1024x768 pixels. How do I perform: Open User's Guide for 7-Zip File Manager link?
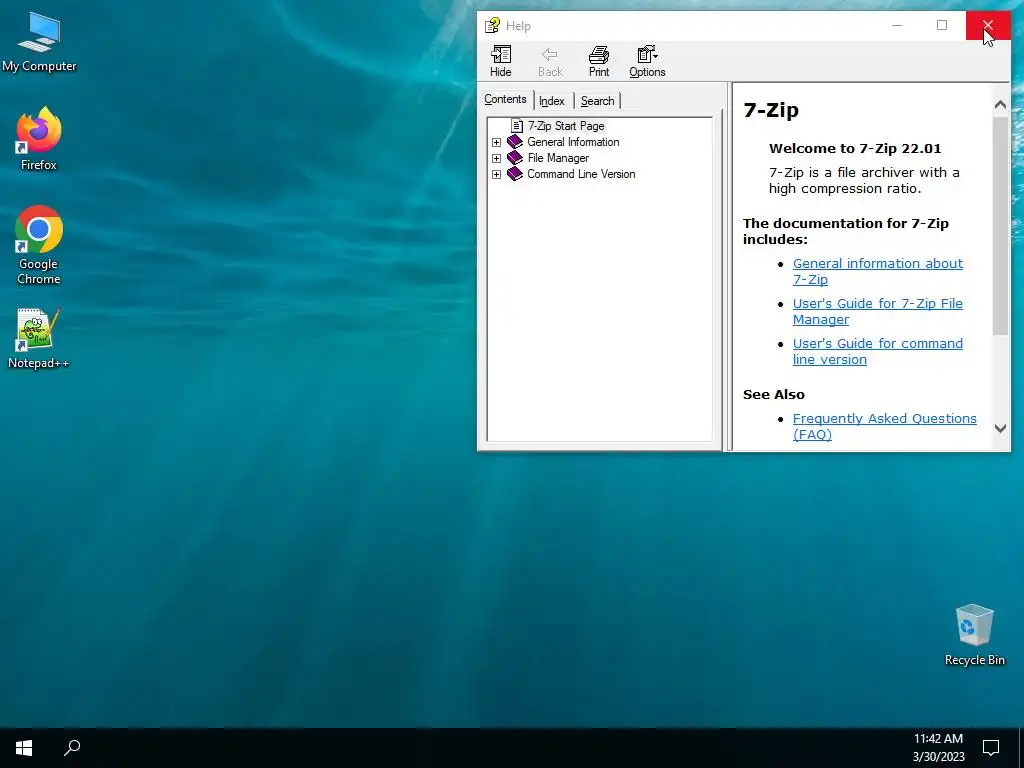[878, 312]
